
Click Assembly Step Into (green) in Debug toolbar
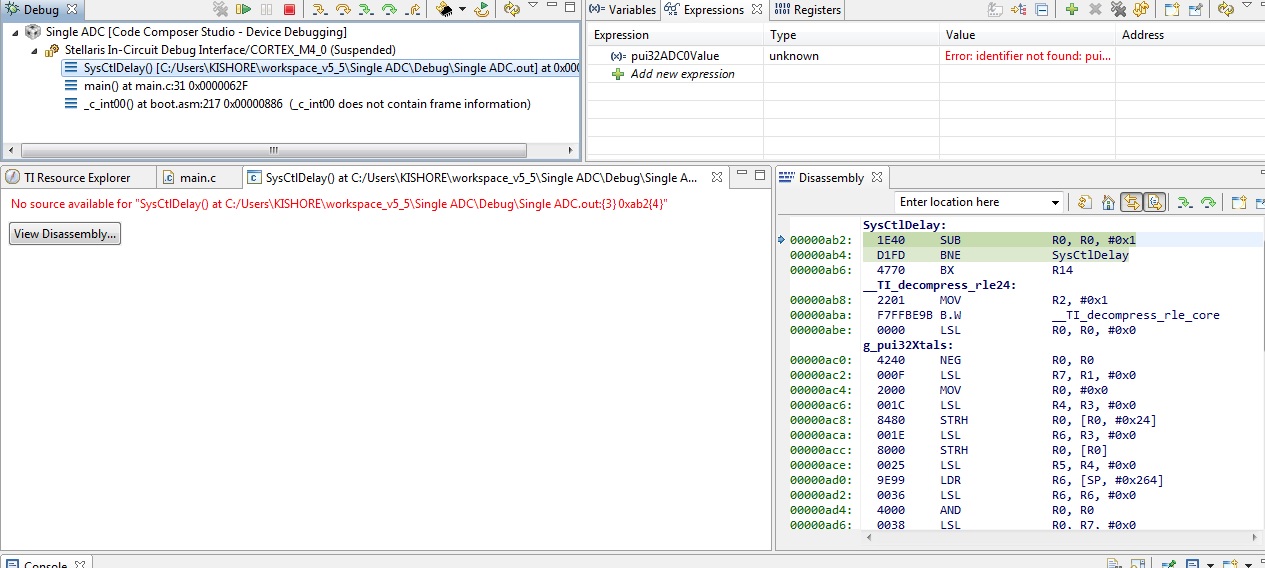pos(366,10)
